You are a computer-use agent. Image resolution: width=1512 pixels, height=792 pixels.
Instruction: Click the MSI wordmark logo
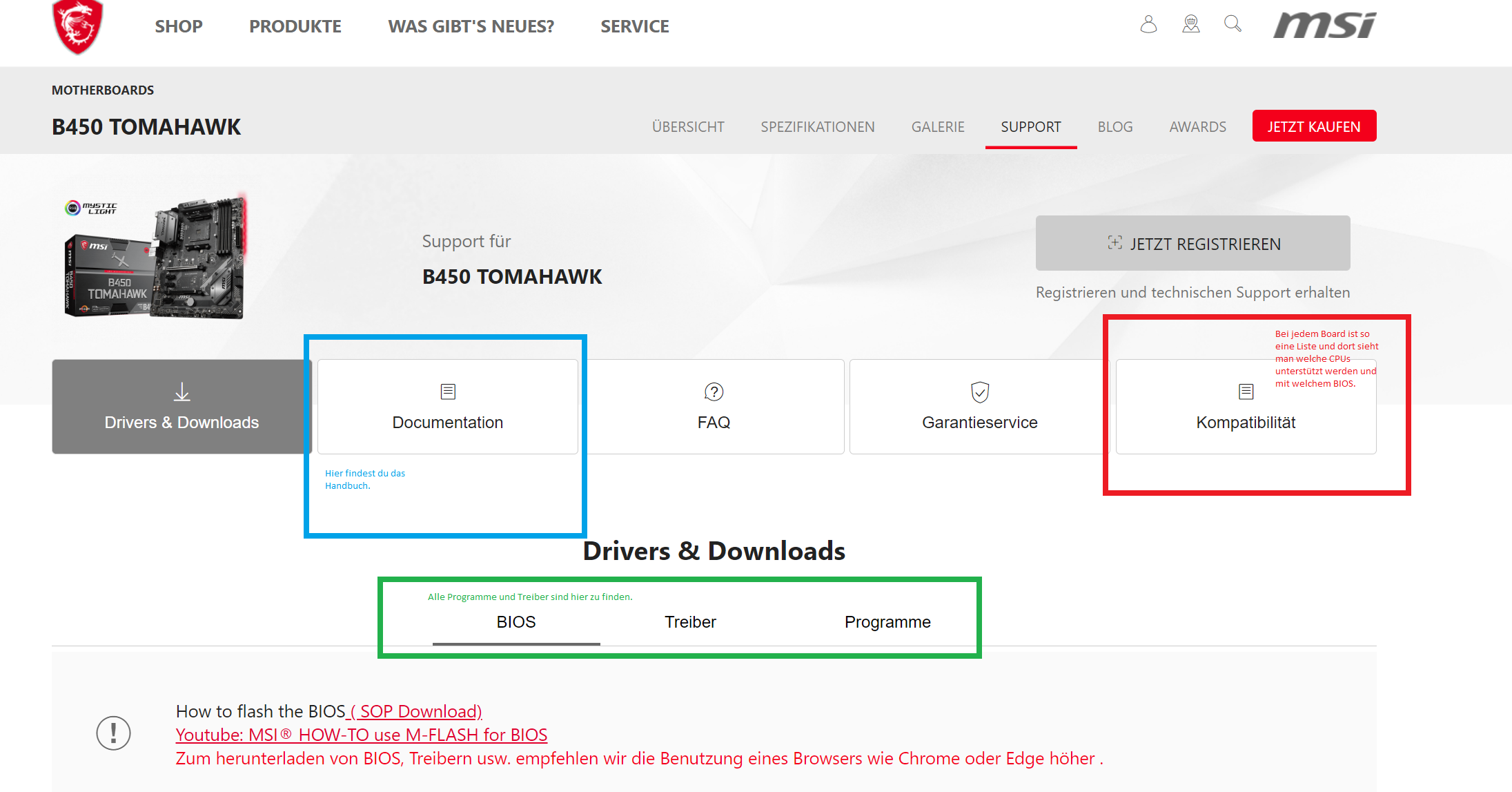[x=1324, y=26]
